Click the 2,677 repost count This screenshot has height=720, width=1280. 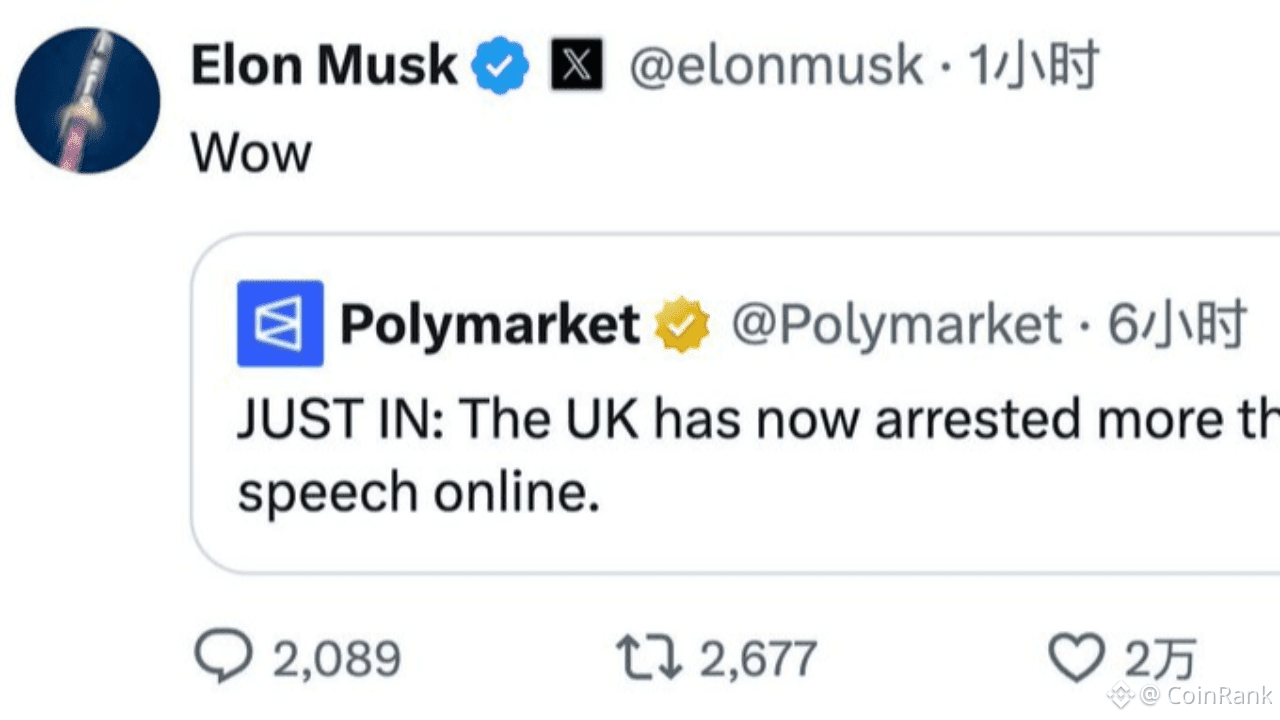coord(758,660)
